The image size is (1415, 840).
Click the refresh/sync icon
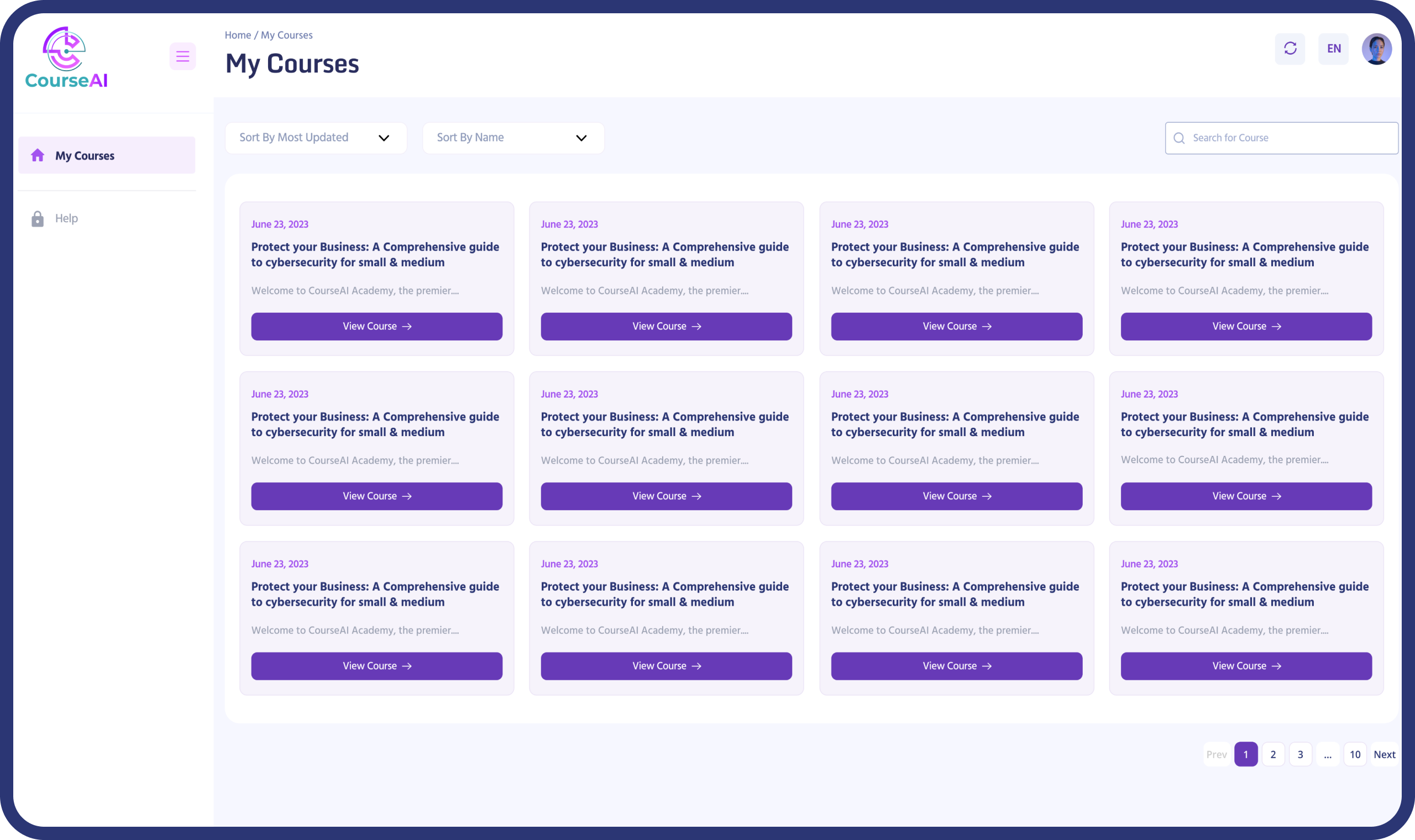click(x=1290, y=48)
